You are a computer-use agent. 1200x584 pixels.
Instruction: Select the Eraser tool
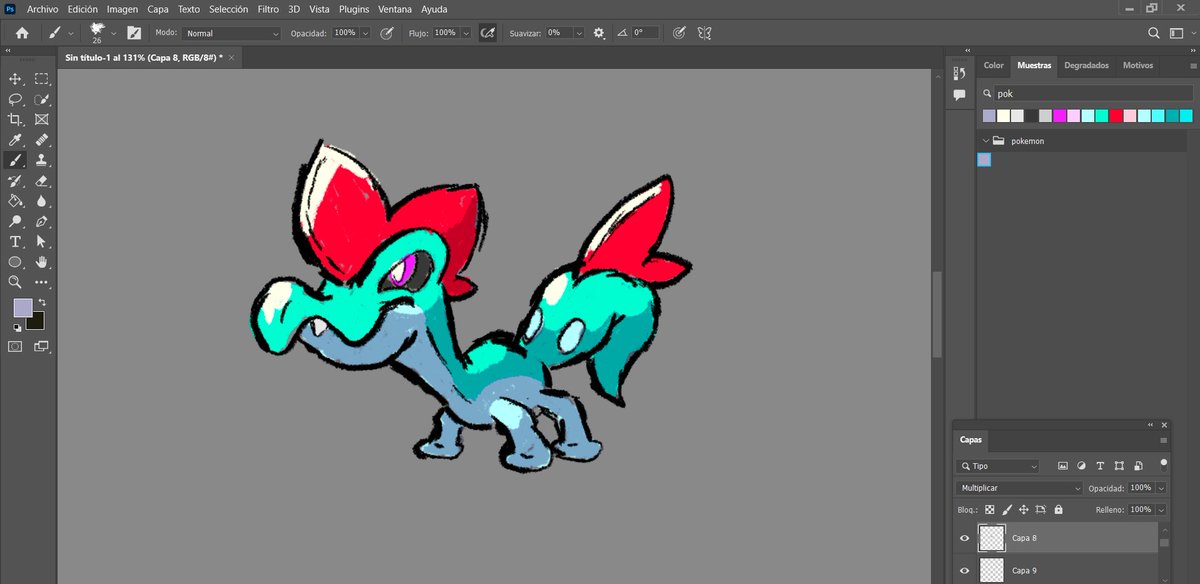(x=42, y=181)
